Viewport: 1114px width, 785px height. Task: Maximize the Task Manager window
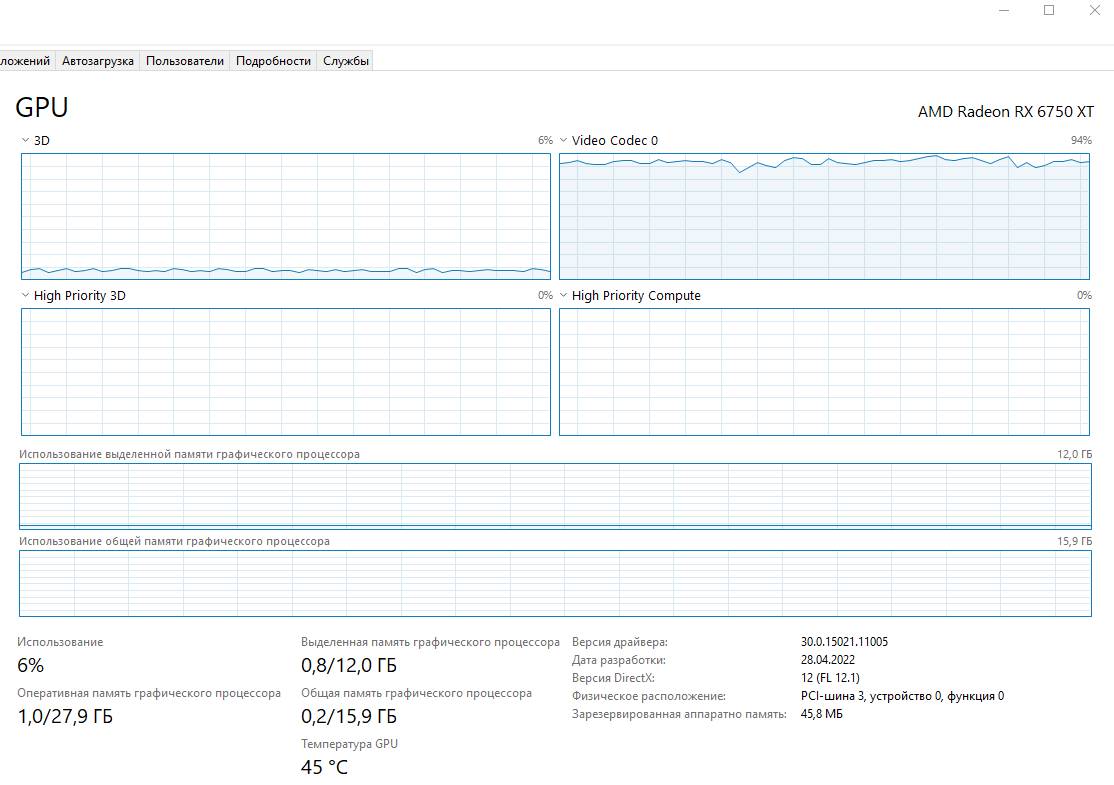click(x=1049, y=10)
